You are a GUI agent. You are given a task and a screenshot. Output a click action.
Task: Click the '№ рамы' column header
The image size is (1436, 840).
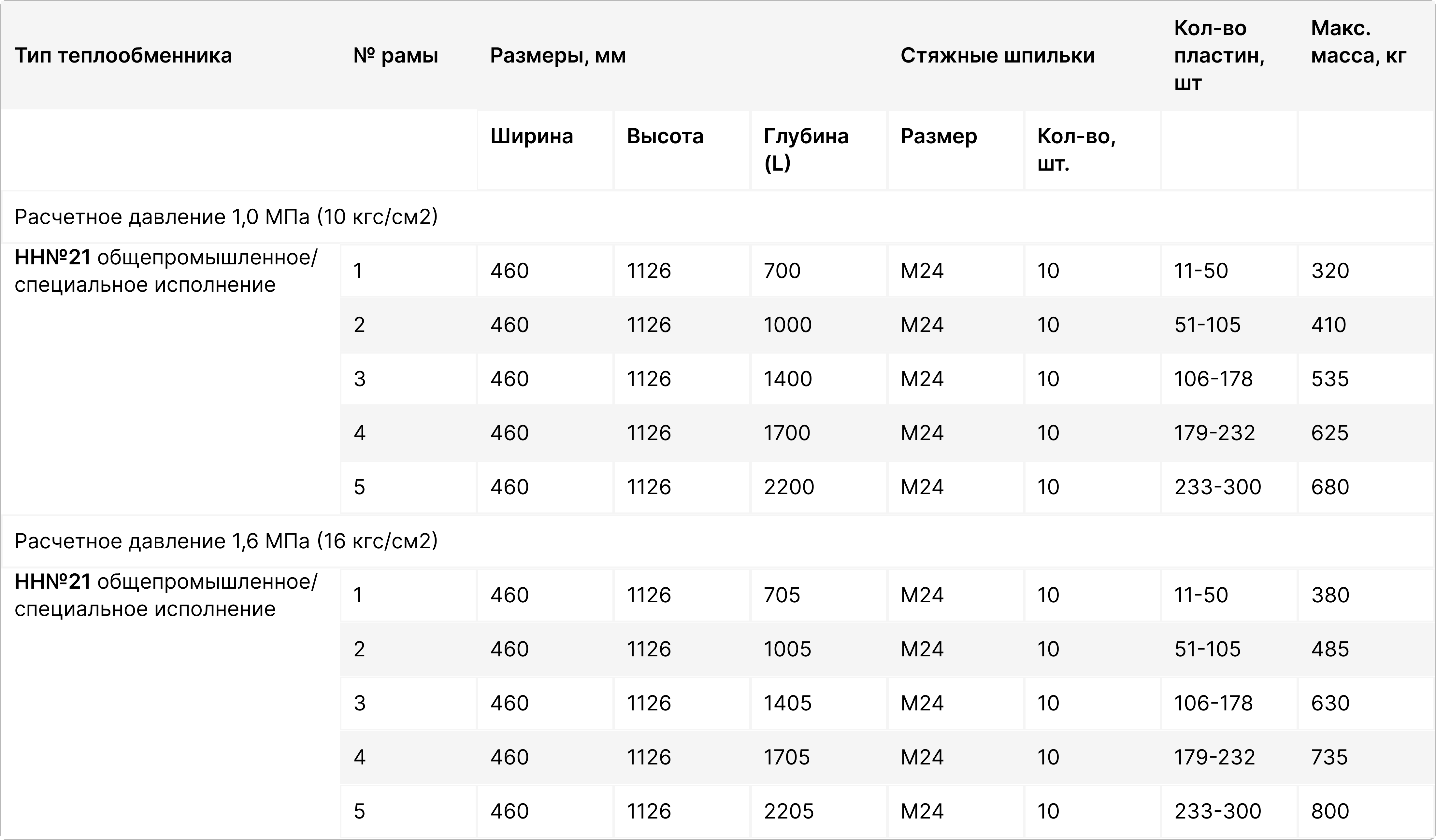click(x=395, y=56)
